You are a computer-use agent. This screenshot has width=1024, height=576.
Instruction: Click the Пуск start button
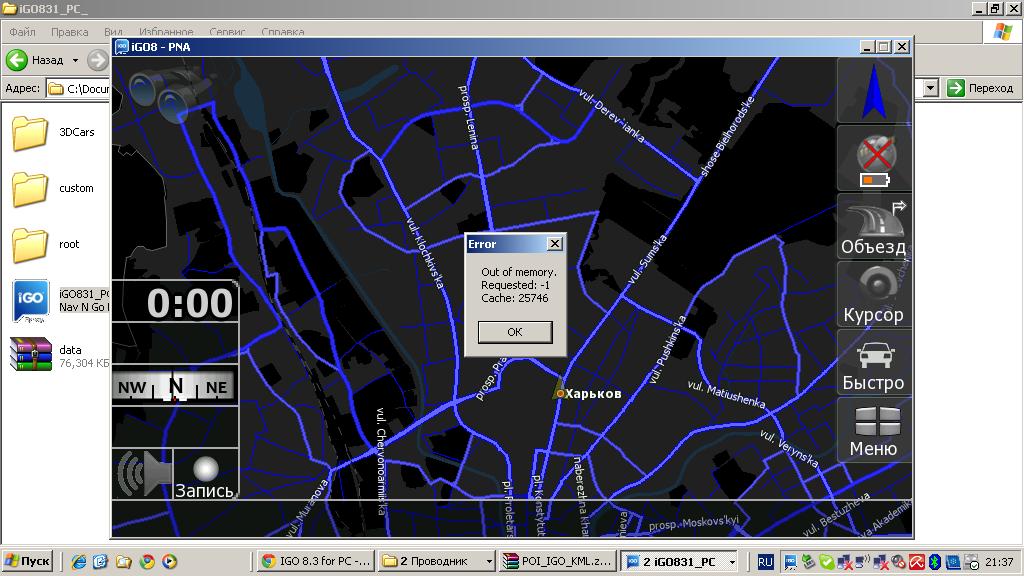(x=27, y=561)
